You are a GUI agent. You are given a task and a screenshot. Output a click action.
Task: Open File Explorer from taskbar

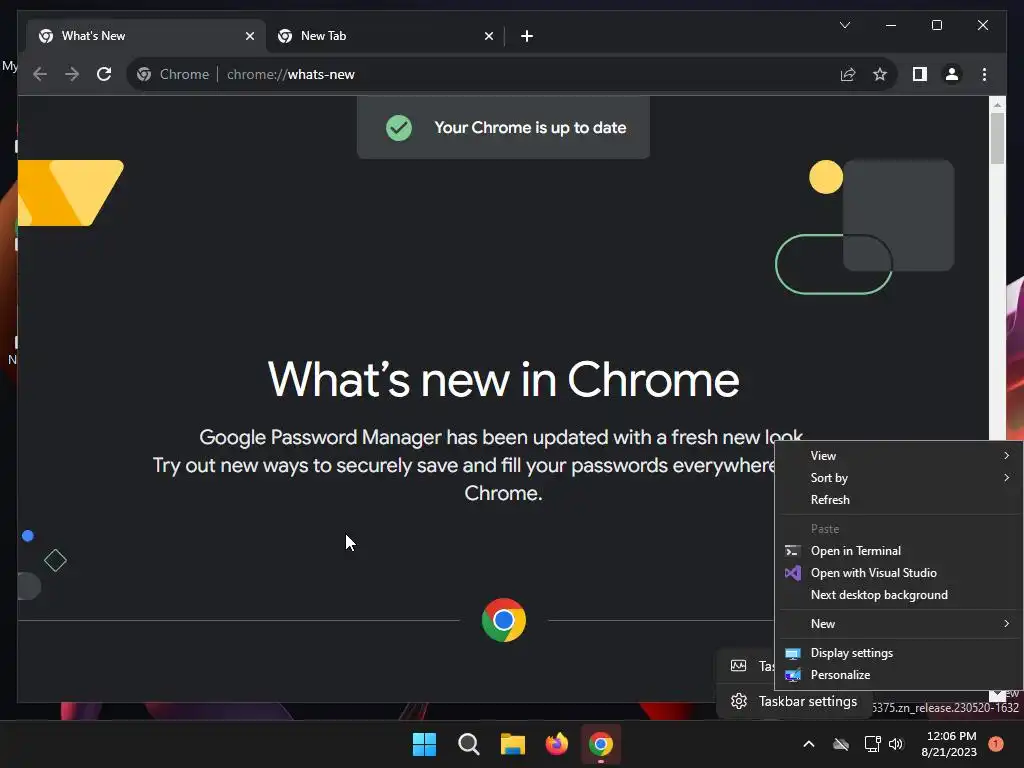(x=513, y=744)
